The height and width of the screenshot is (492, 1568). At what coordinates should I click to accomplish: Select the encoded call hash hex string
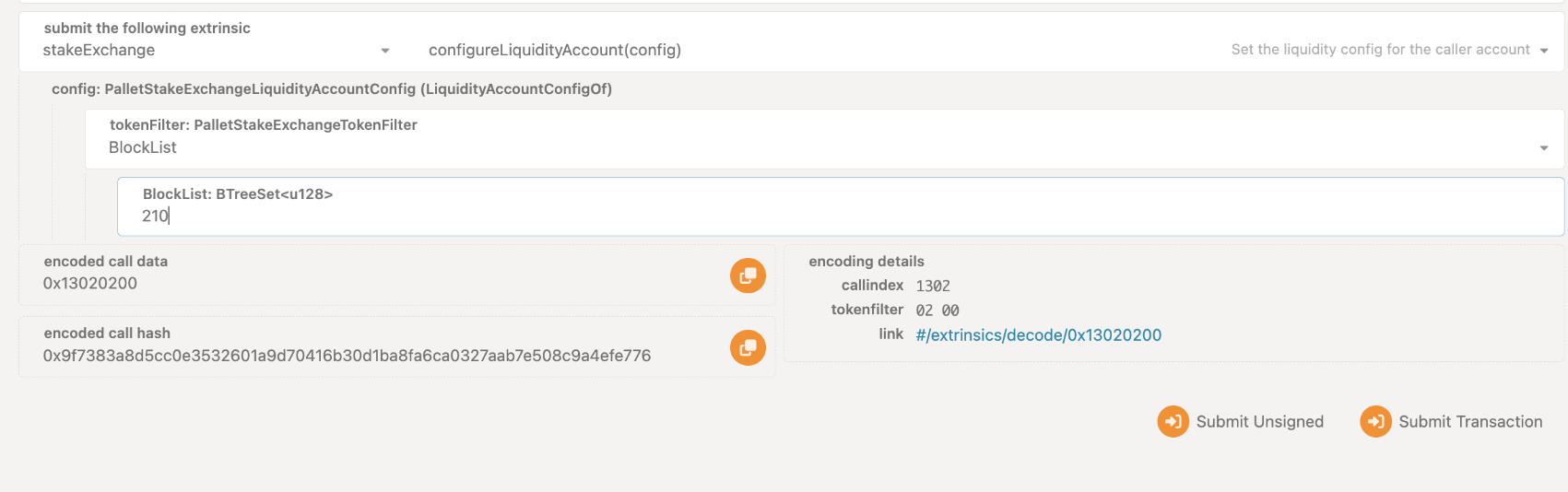coord(347,356)
